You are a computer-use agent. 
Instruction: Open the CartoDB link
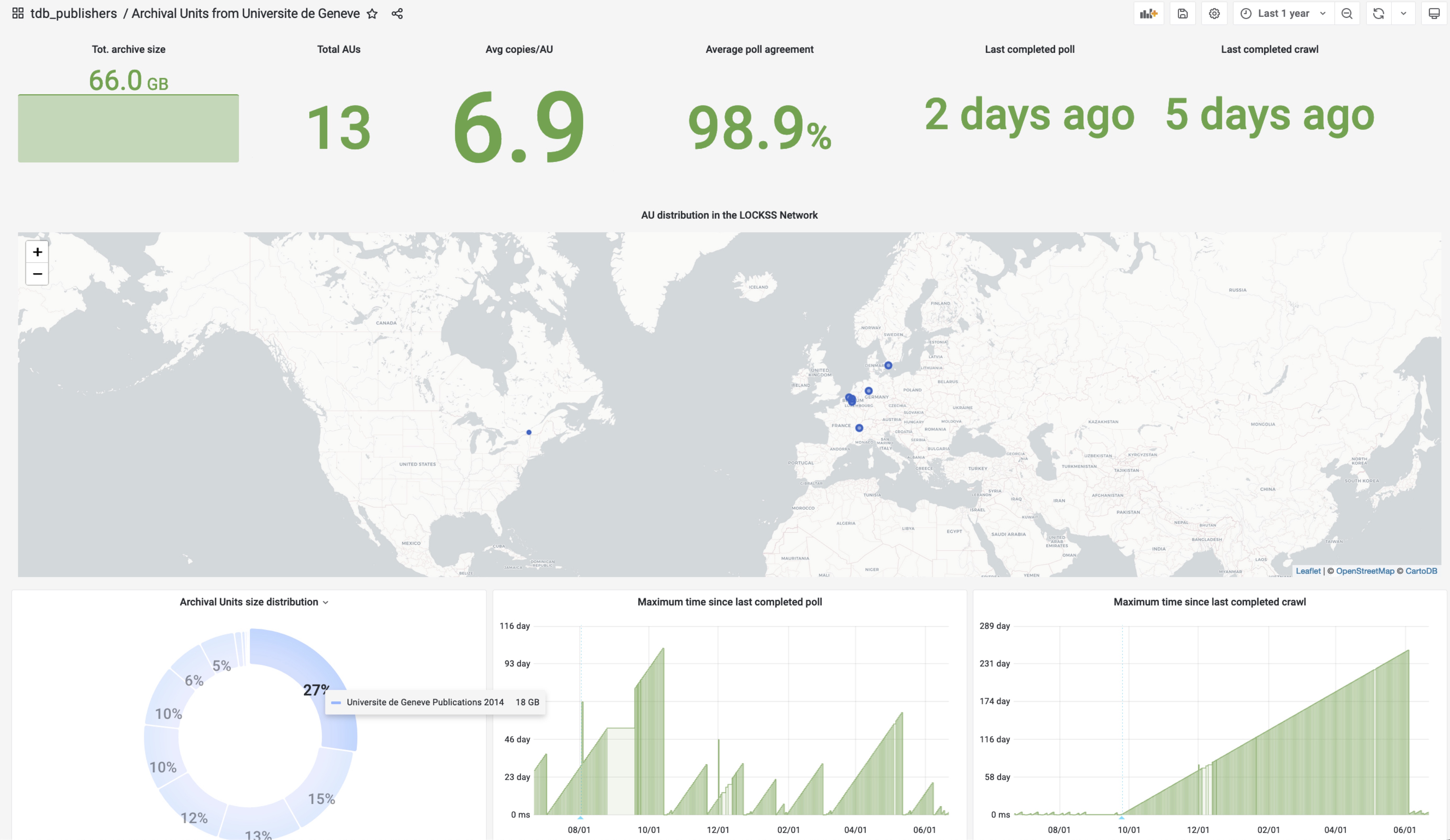pyautogui.click(x=1421, y=571)
